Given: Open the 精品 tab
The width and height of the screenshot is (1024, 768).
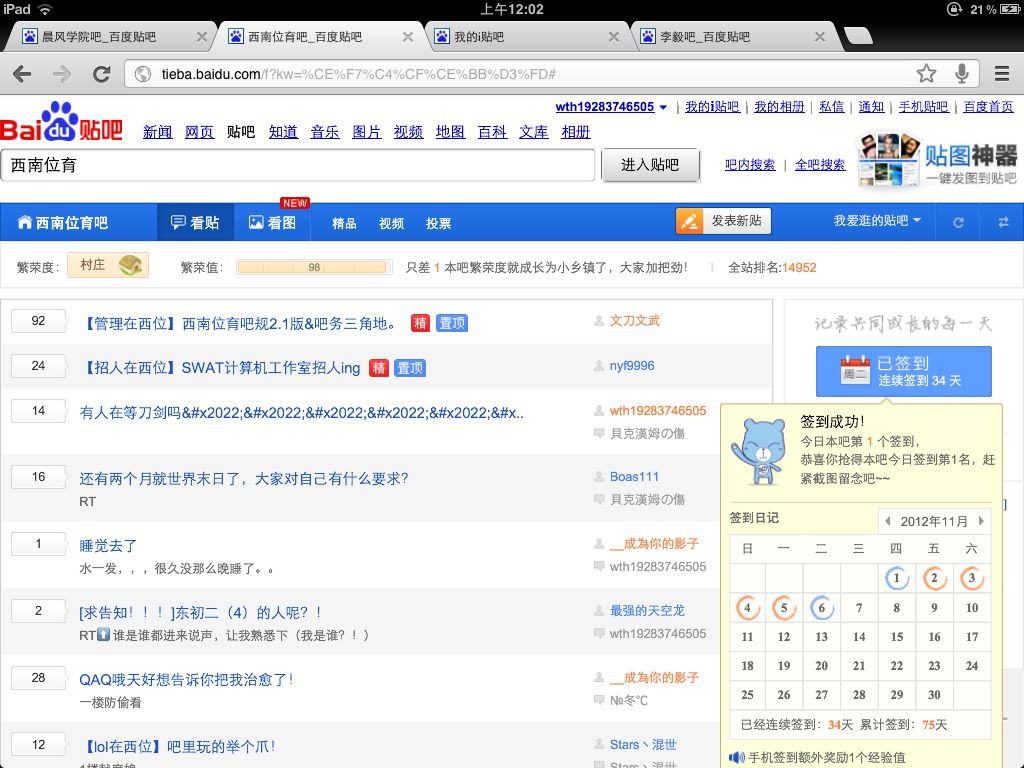Looking at the screenshot, I should pyautogui.click(x=344, y=223).
